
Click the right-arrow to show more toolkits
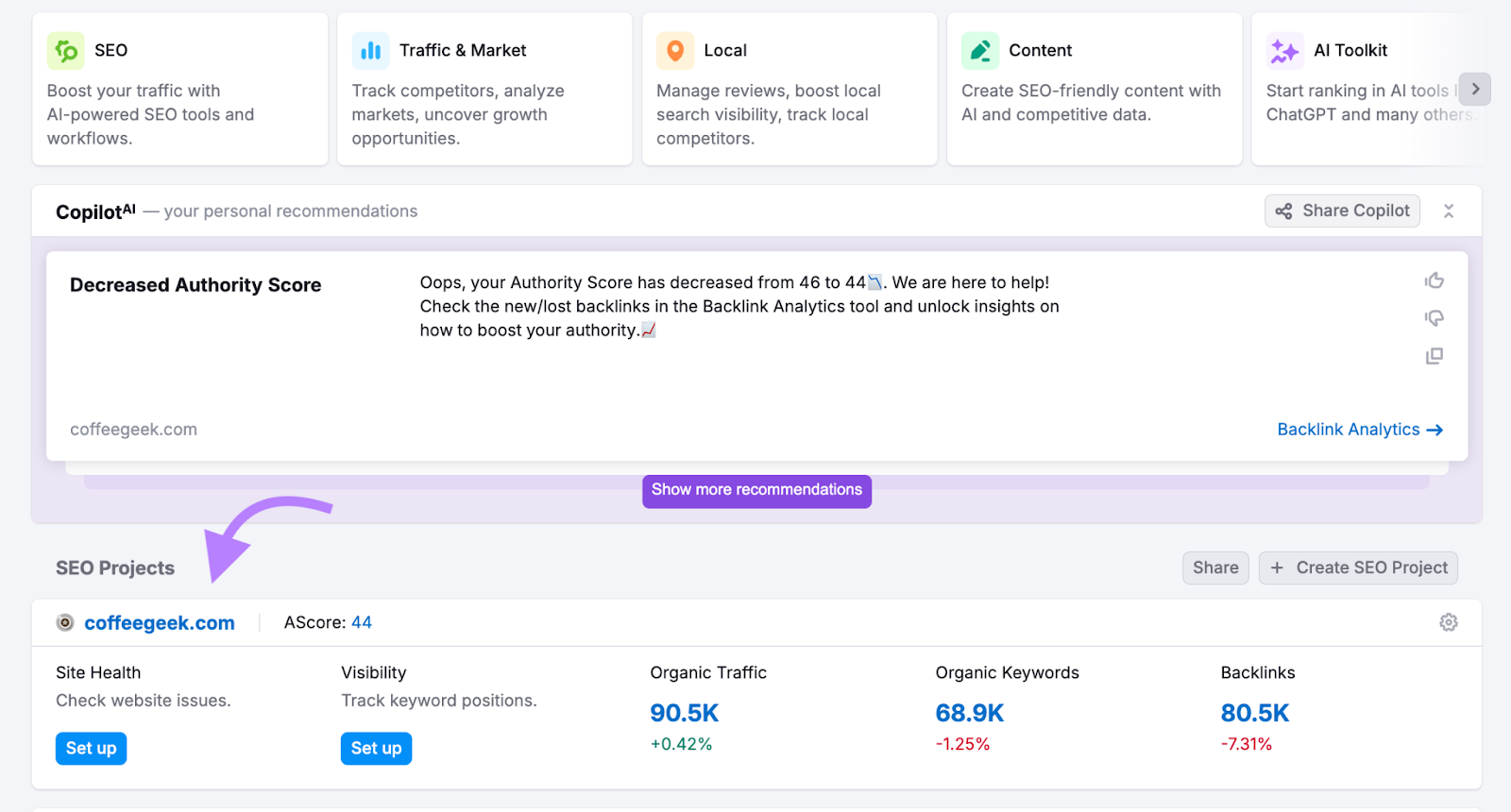coord(1475,89)
